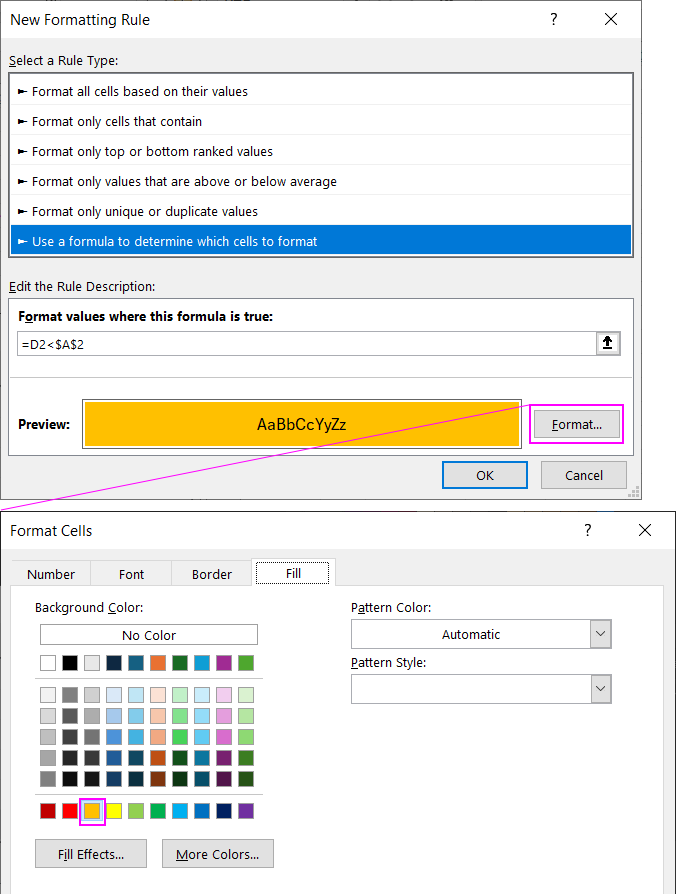
Task: Click the No Color button
Action: click(148, 634)
